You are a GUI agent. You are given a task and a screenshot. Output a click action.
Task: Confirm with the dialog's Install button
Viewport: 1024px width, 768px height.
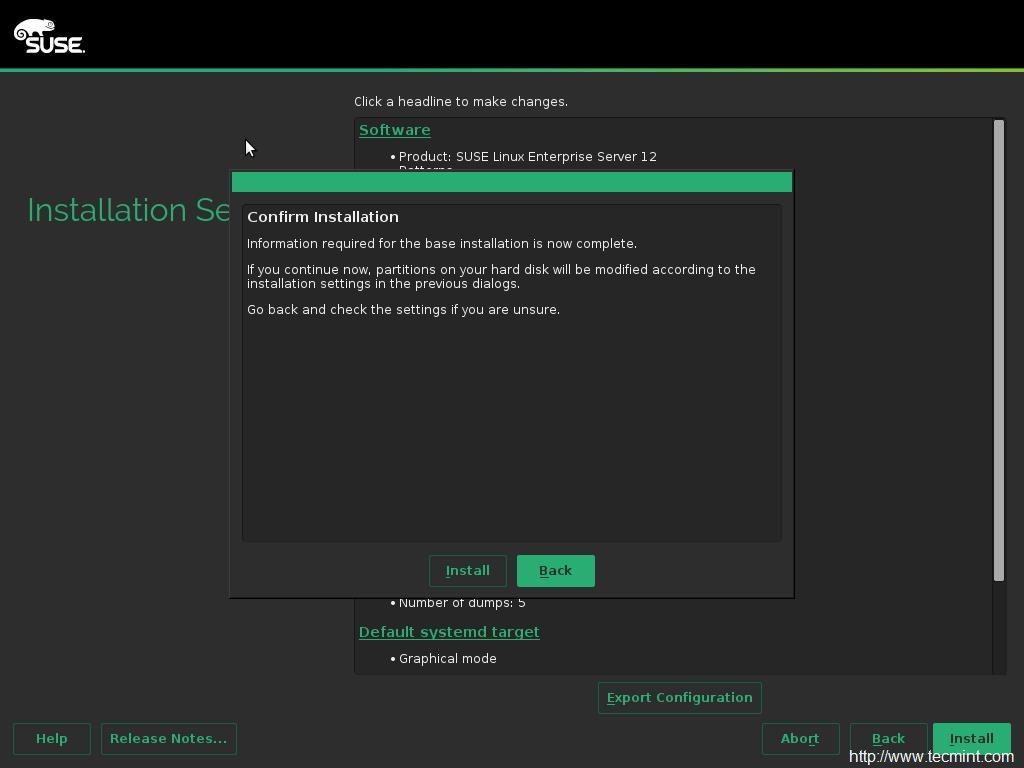[x=467, y=571]
